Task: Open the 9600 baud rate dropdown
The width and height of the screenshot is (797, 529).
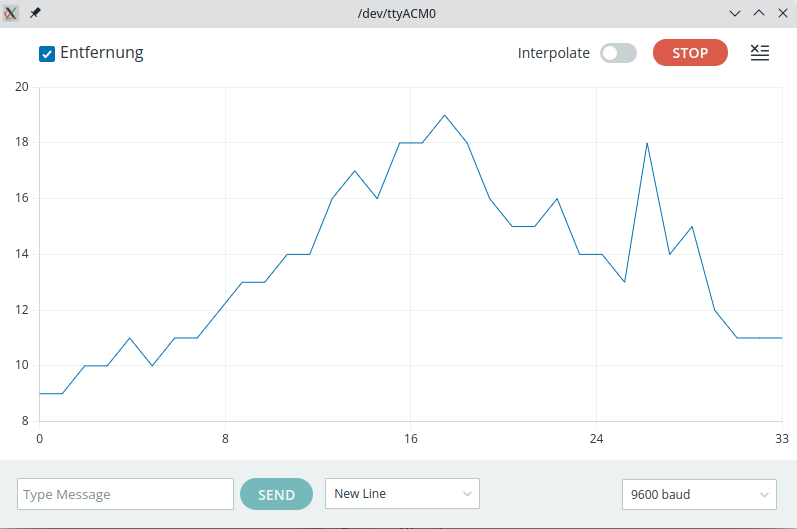Action: point(698,494)
